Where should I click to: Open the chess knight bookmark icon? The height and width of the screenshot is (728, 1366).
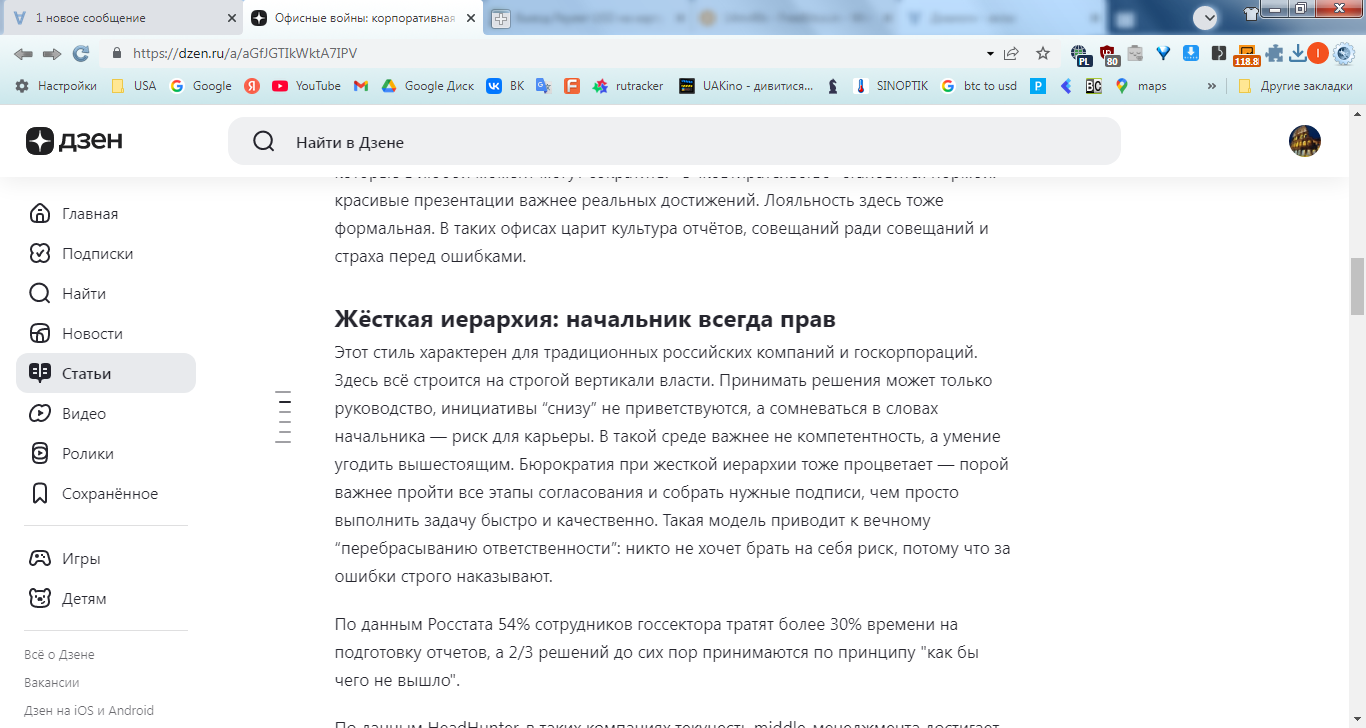pos(833,86)
